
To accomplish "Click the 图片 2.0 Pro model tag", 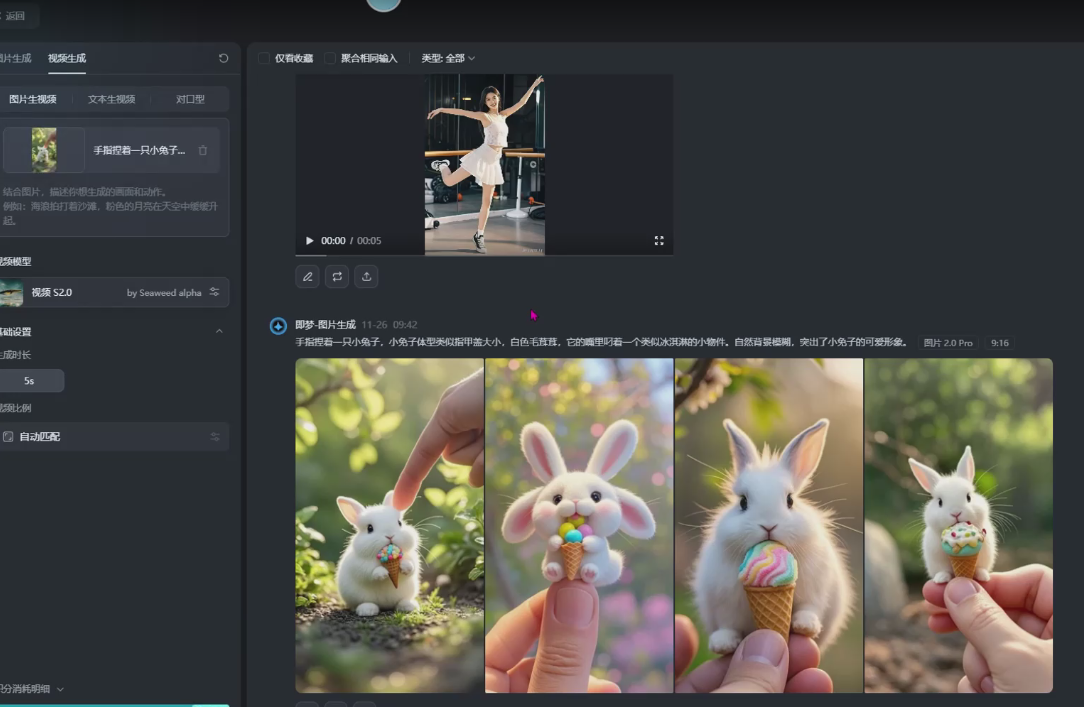I will tap(947, 343).
